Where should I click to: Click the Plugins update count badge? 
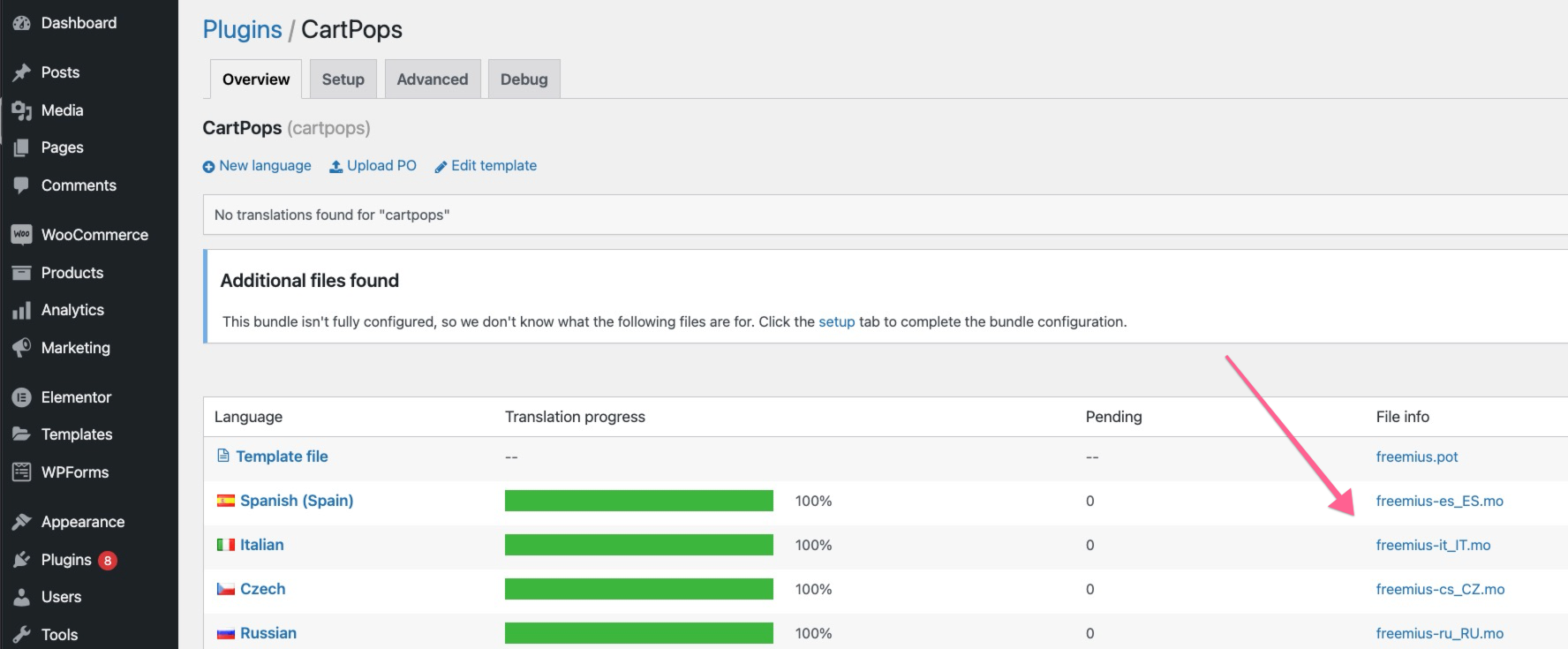pos(108,560)
